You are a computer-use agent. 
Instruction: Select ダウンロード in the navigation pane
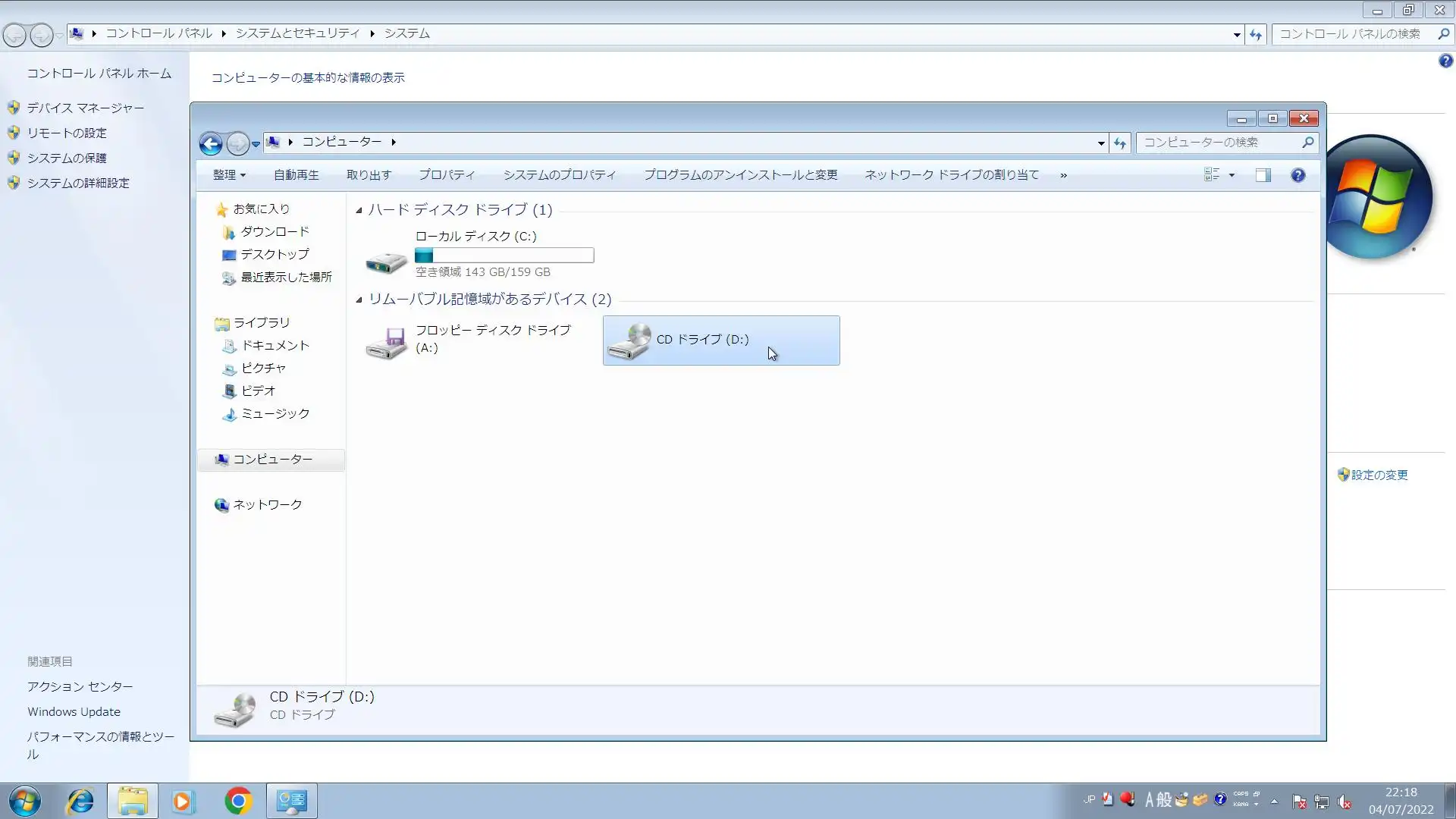(x=275, y=232)
